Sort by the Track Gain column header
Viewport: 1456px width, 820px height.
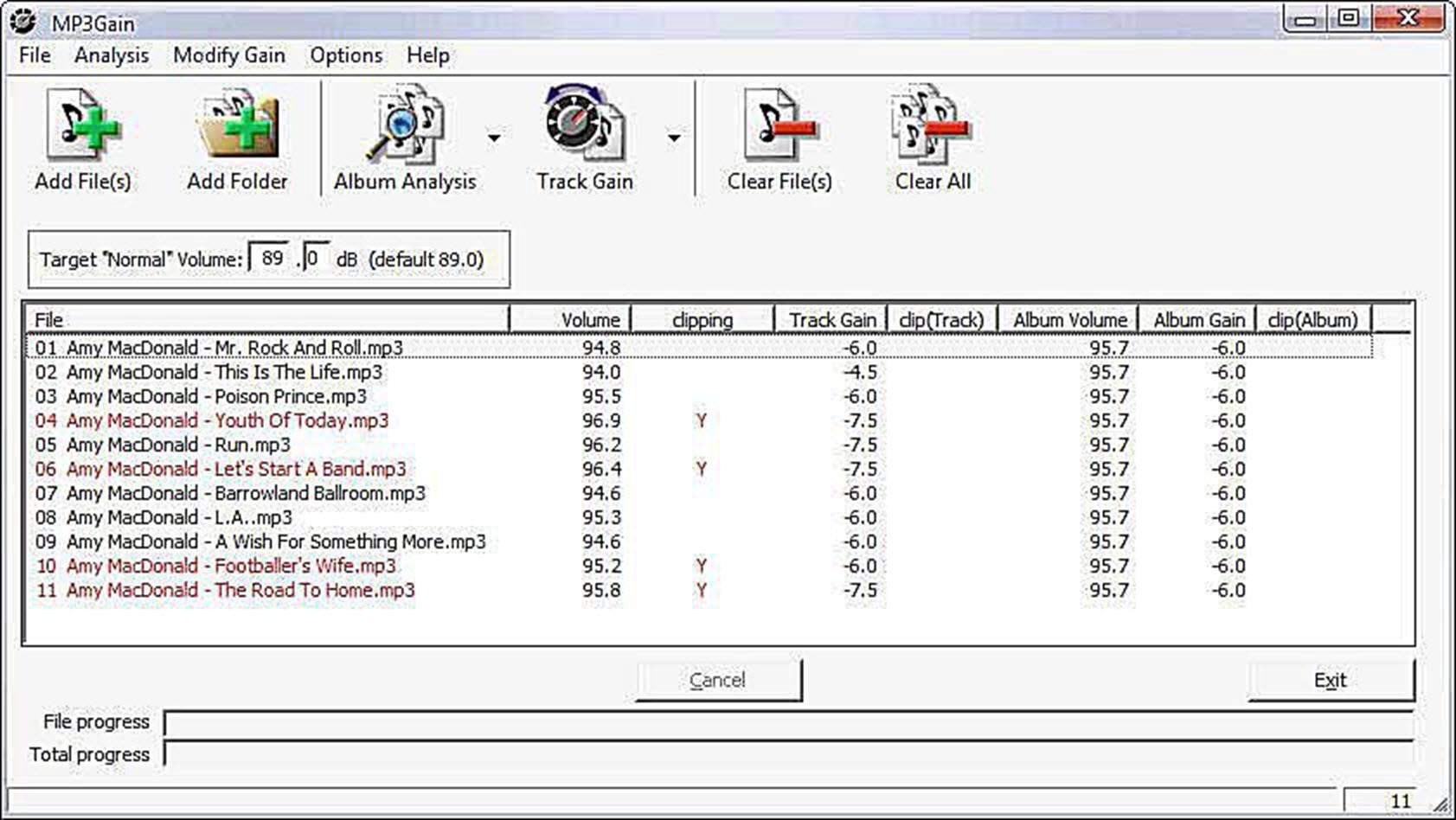[831, 319]
